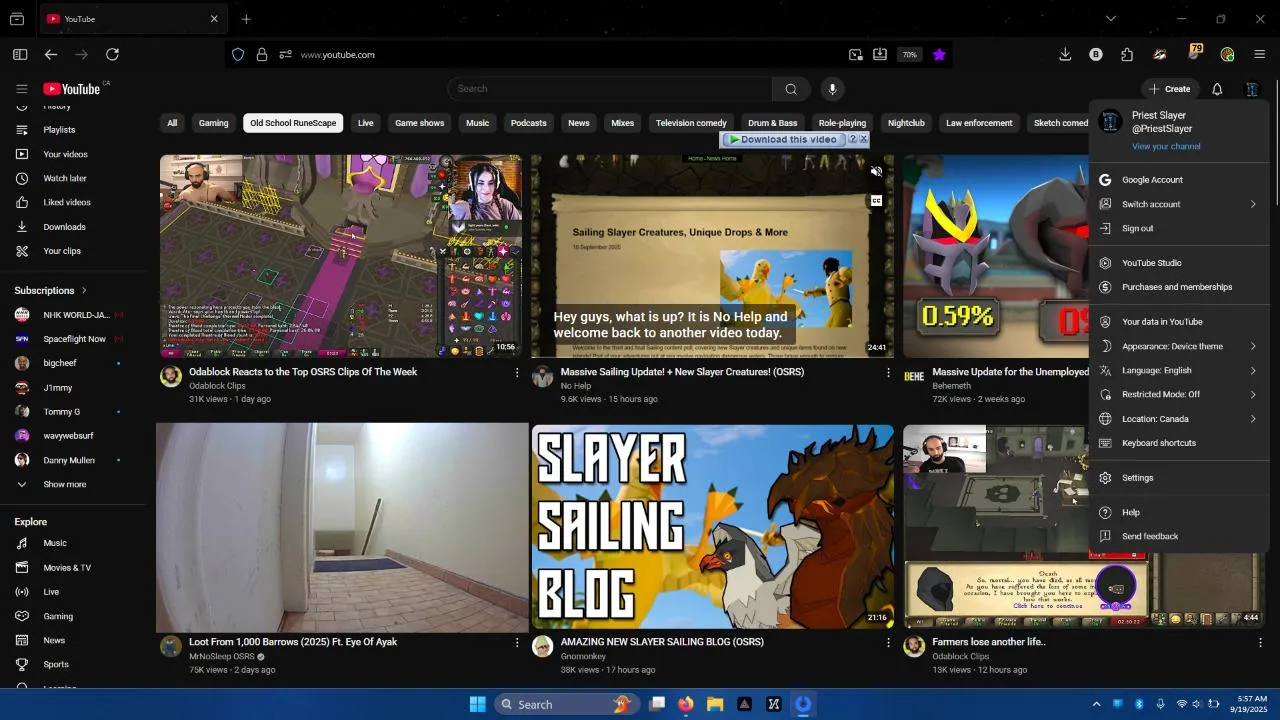This screenshot has width=1280, height=720.
Task: Open Liked videos in sidebar
Action: 67,202
